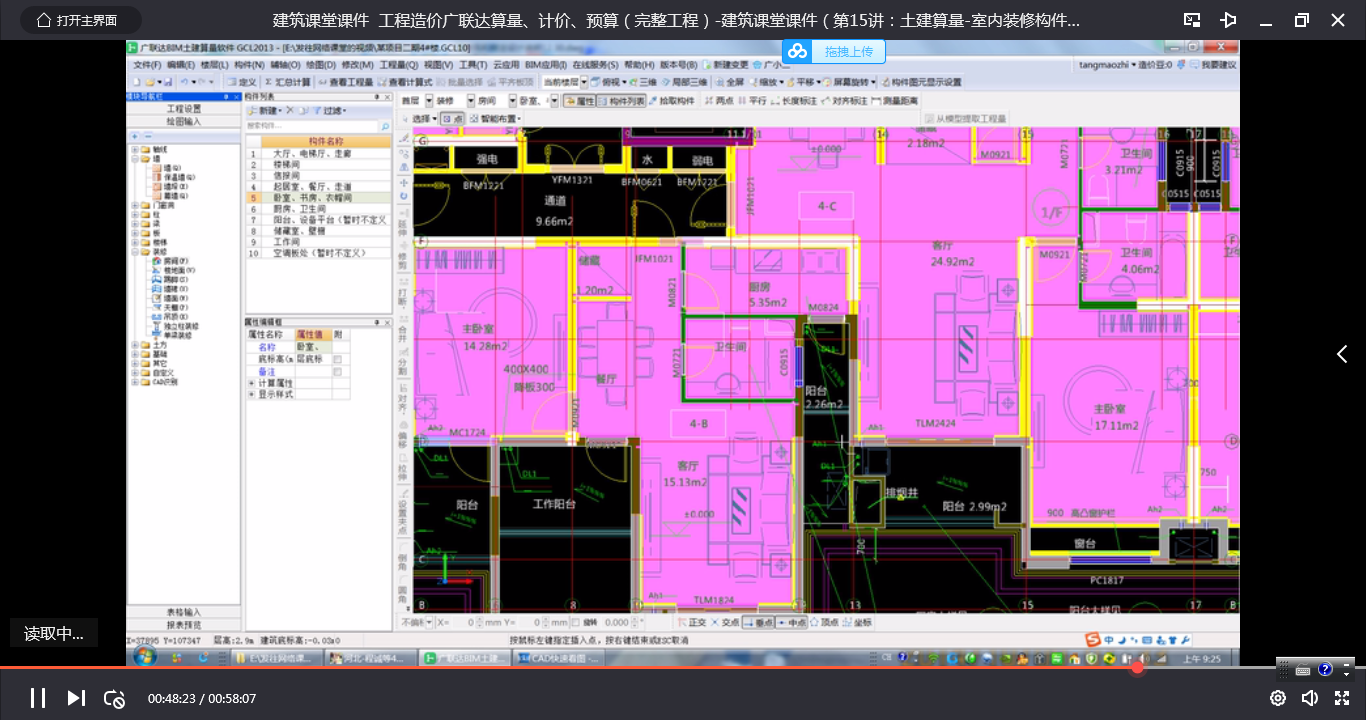Click the 绘图输入 navigation button
Screen dimensions: 1366x720
coord(183,121)
